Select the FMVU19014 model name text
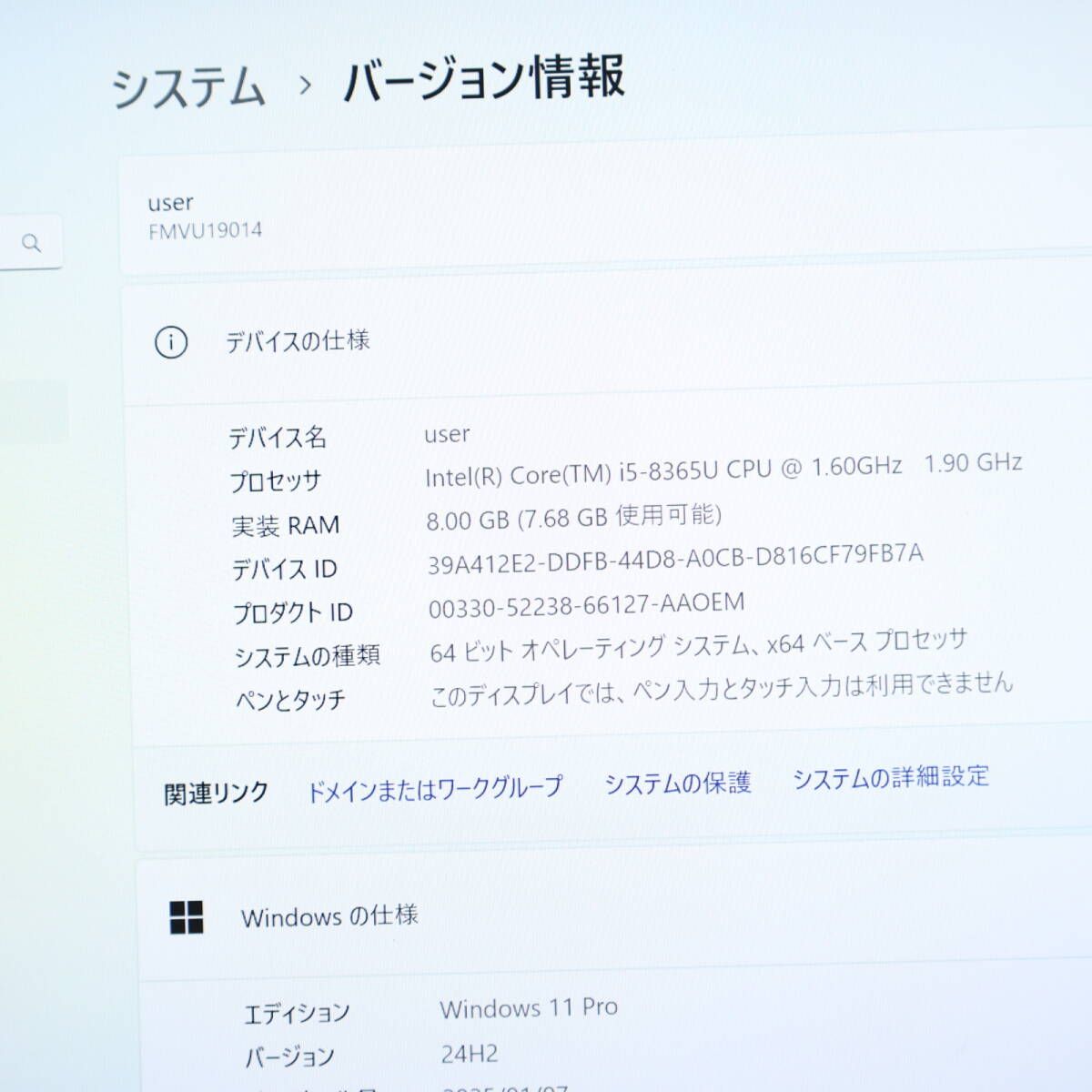1092x1092 pixels. 206,231
